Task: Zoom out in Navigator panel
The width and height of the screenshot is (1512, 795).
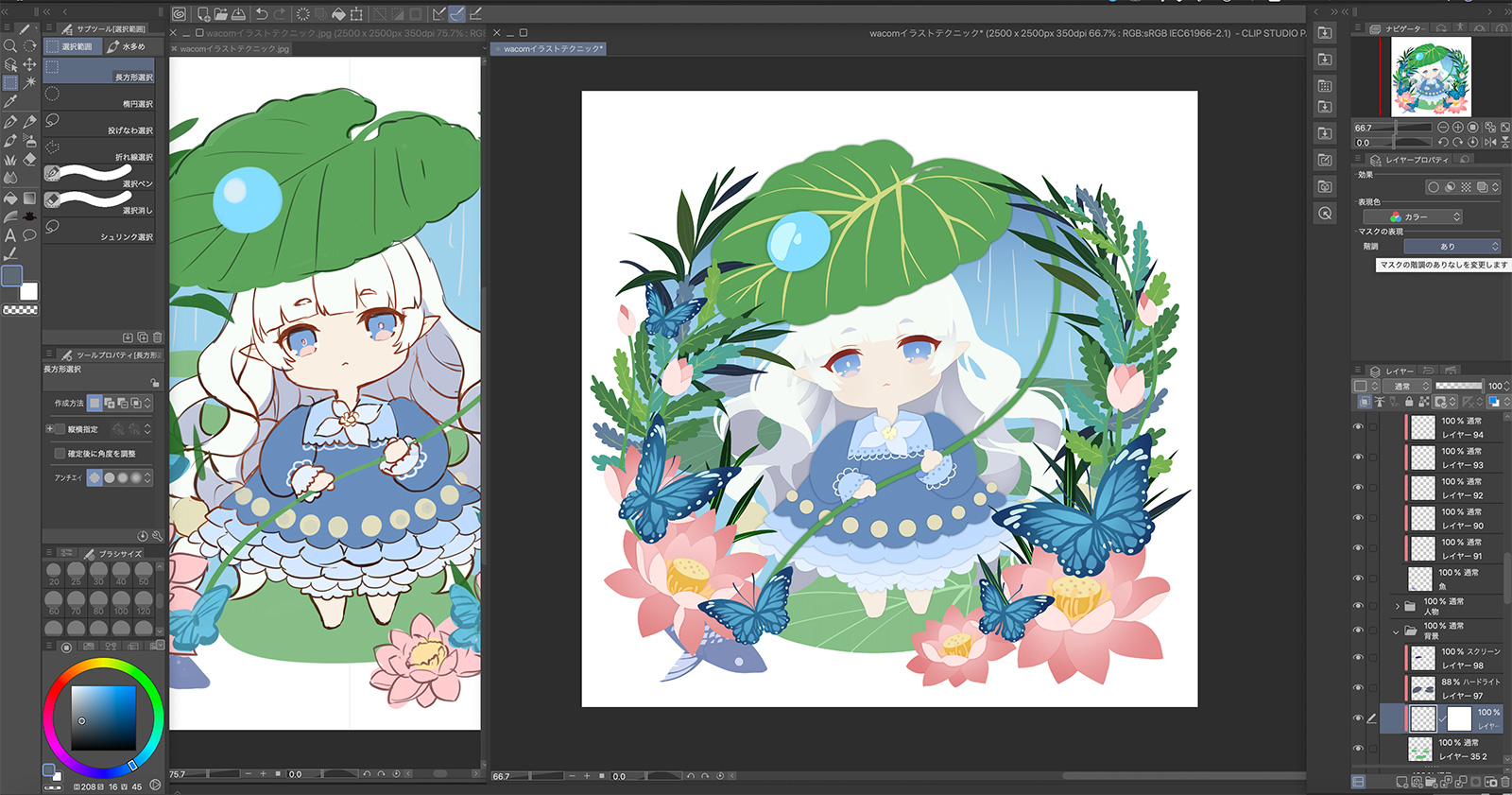Action: (1443, 128)
